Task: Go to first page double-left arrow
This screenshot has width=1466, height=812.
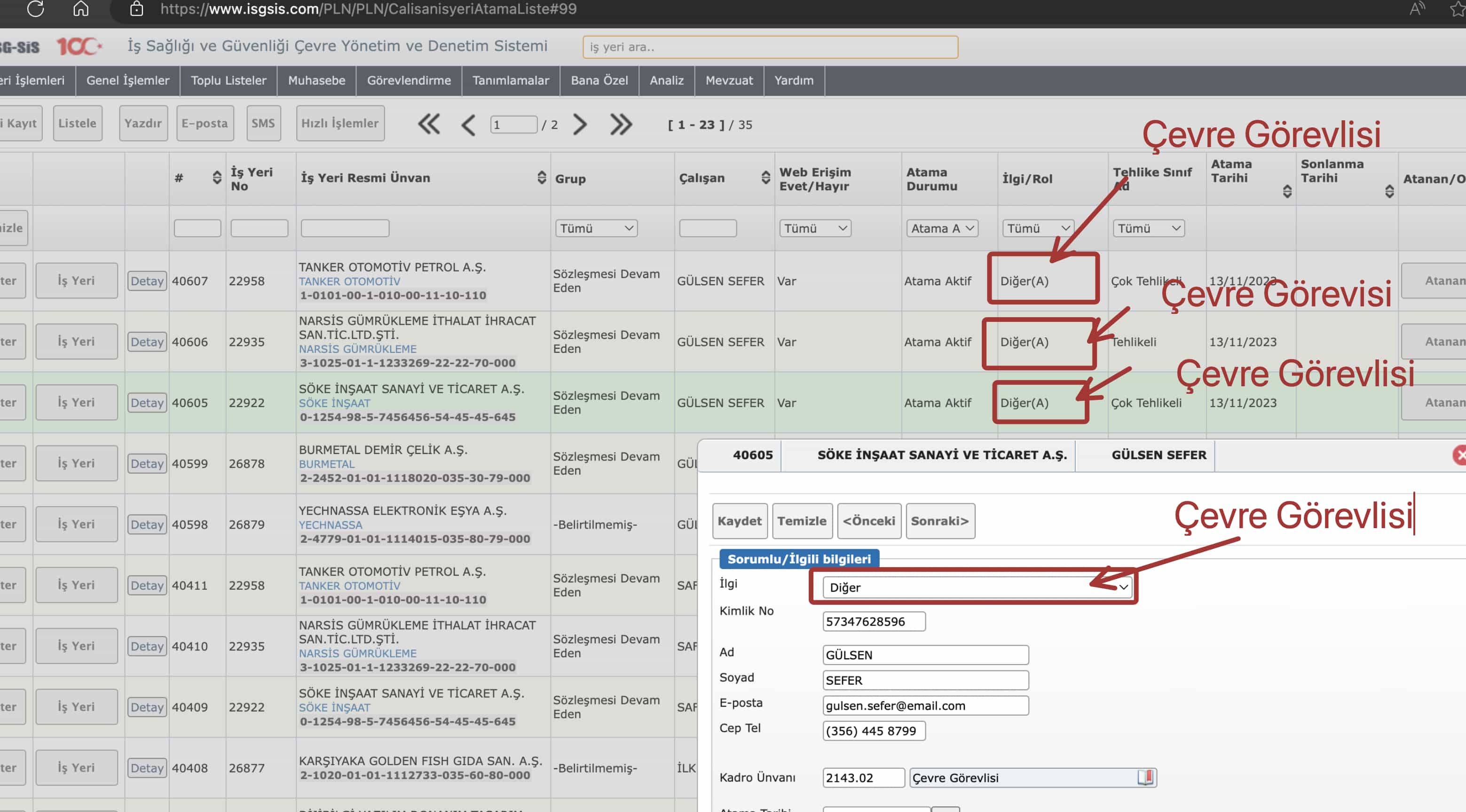Action: tap(428, 124)
